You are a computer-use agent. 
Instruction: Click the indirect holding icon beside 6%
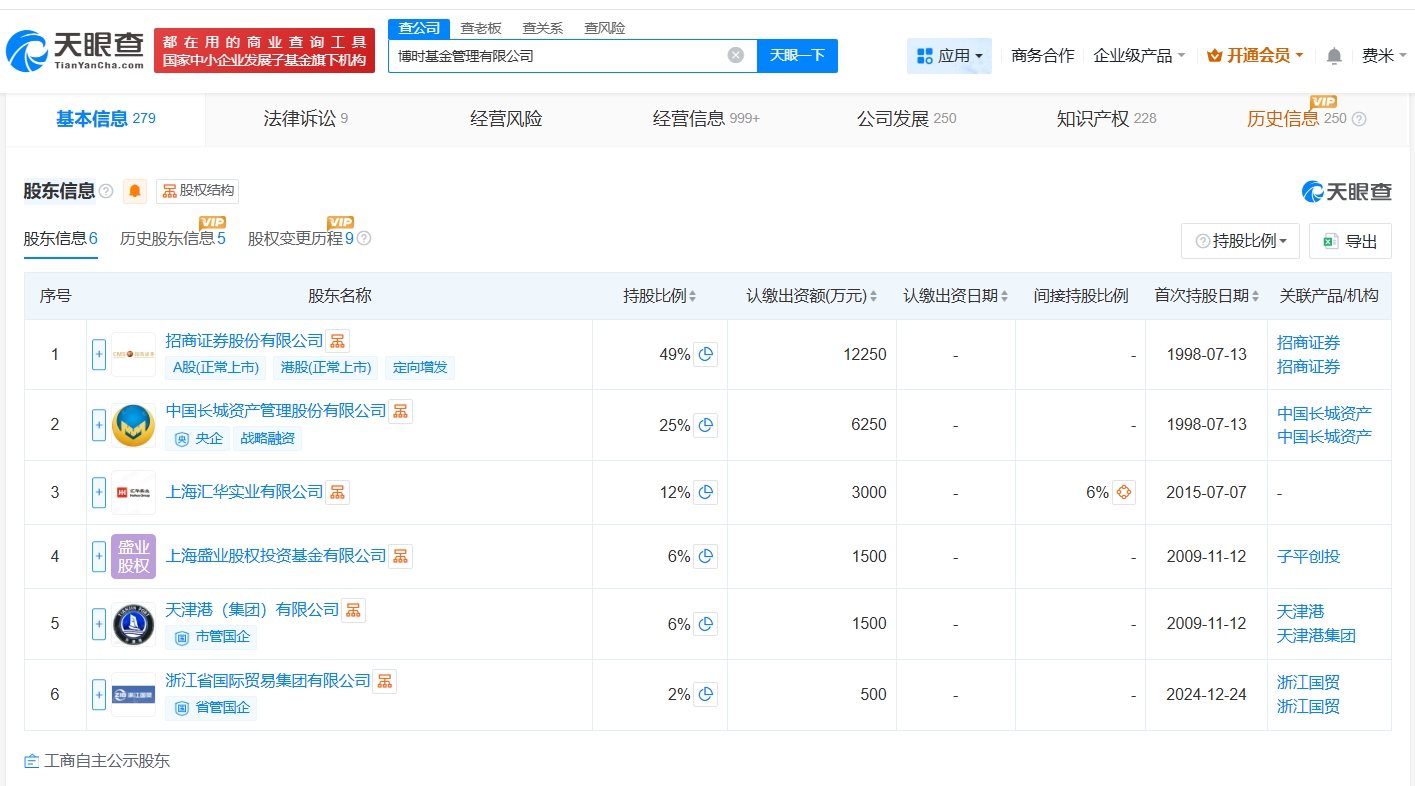pyautogui.click(x=1123, y=492)
